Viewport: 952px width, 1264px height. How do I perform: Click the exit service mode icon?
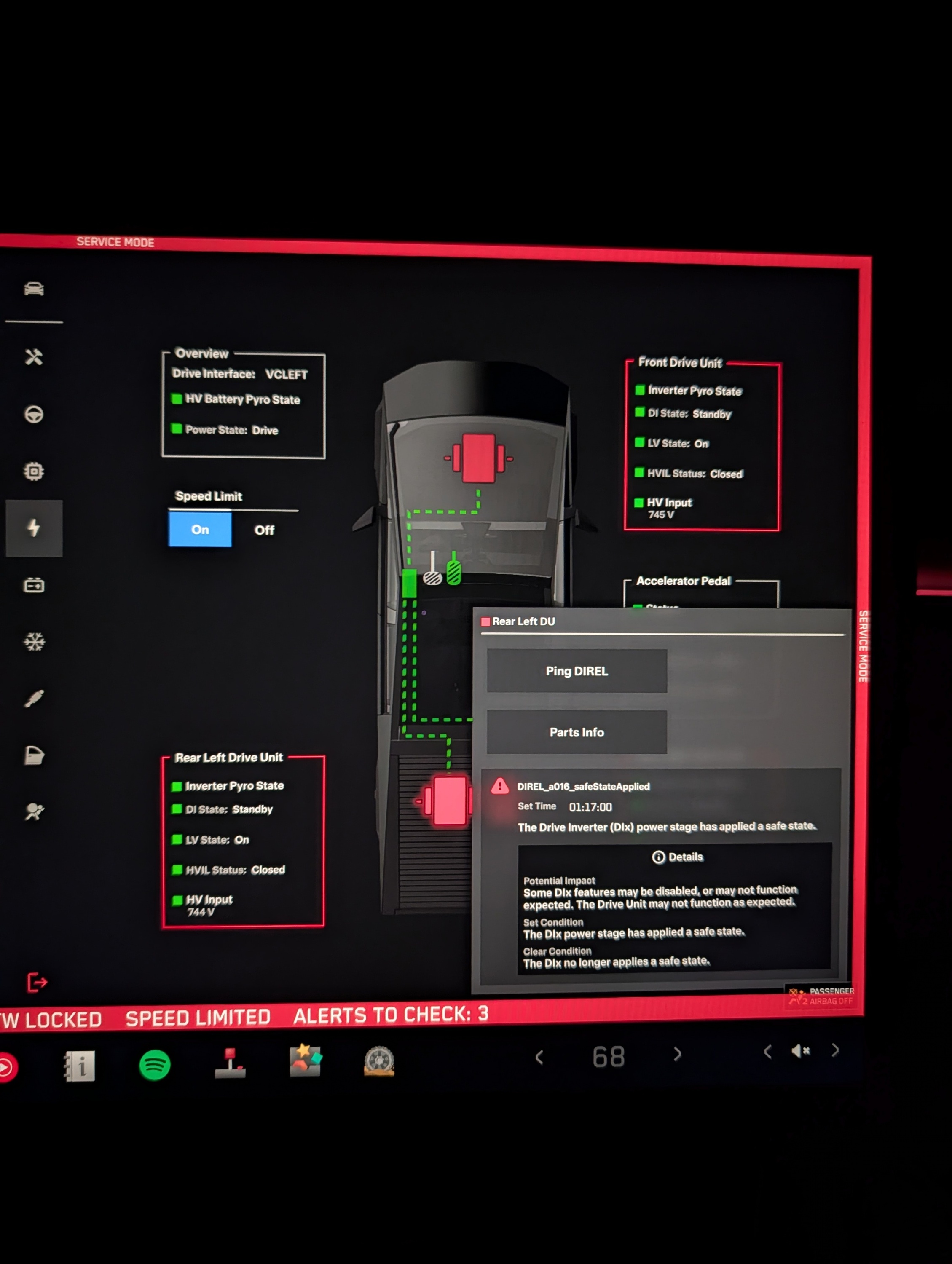[37, 982]
